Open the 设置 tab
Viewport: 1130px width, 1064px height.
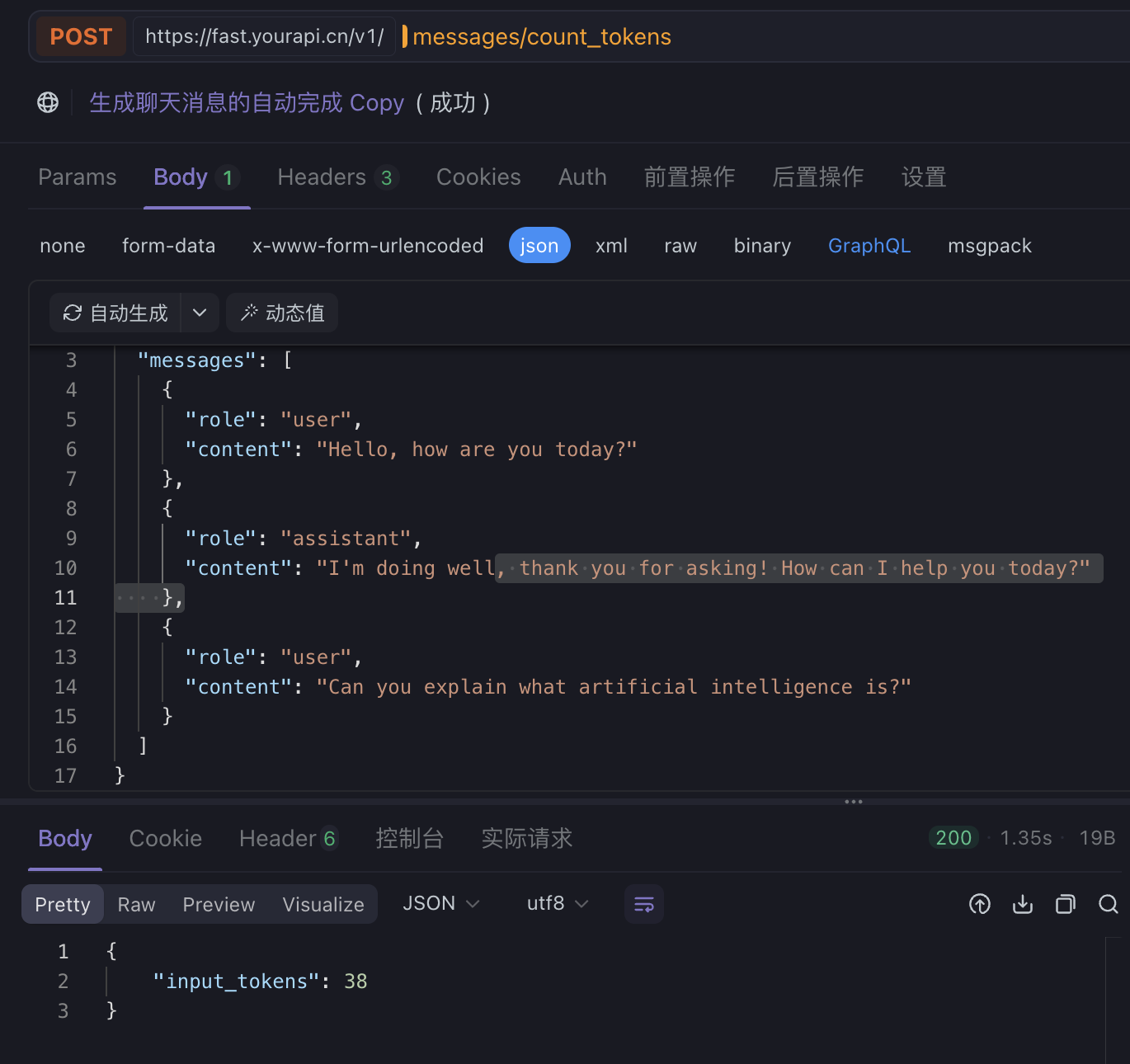923,177
